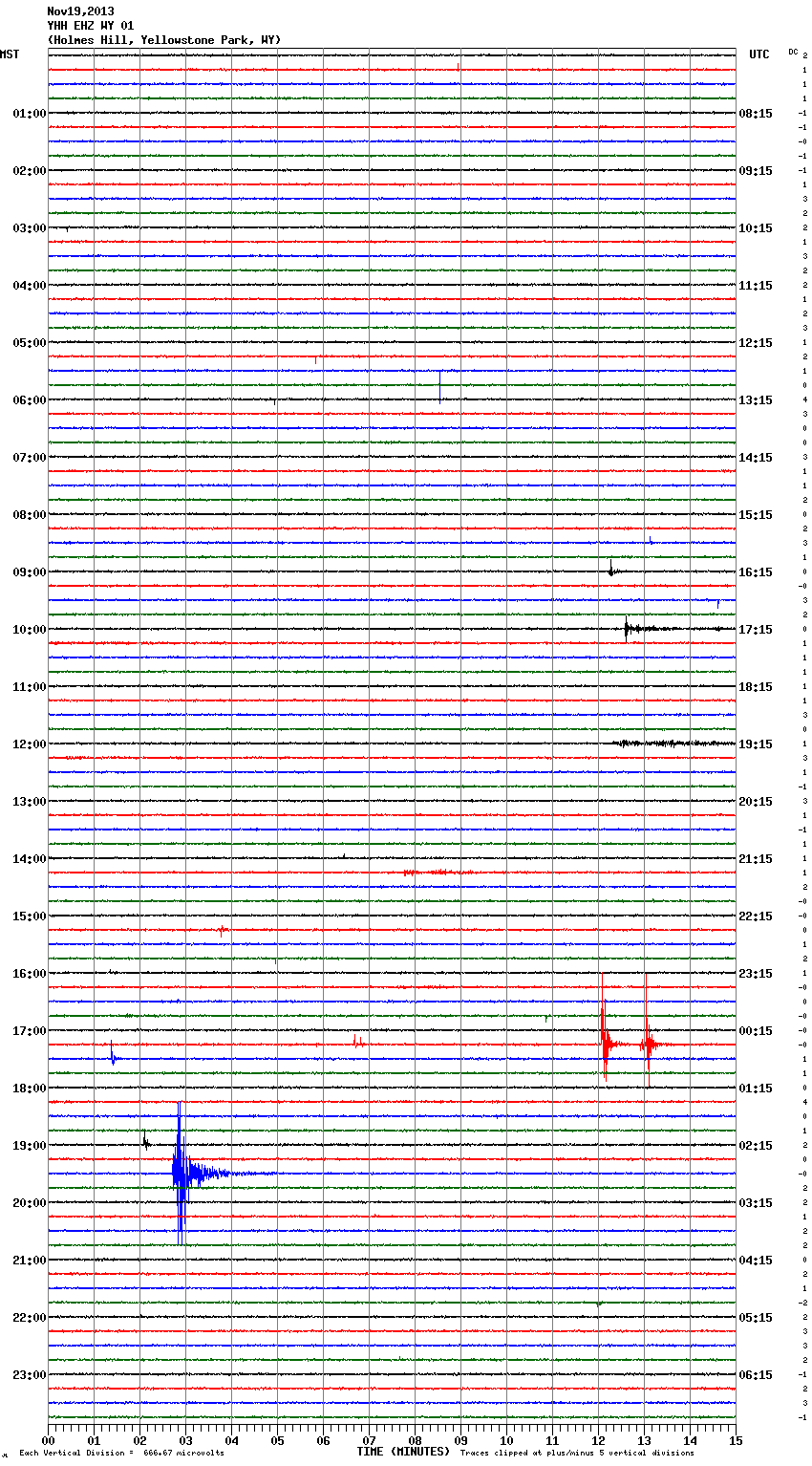Click the date label Nov19,2013
Viewport: 812px width, 1466px height.
[80, 11]
